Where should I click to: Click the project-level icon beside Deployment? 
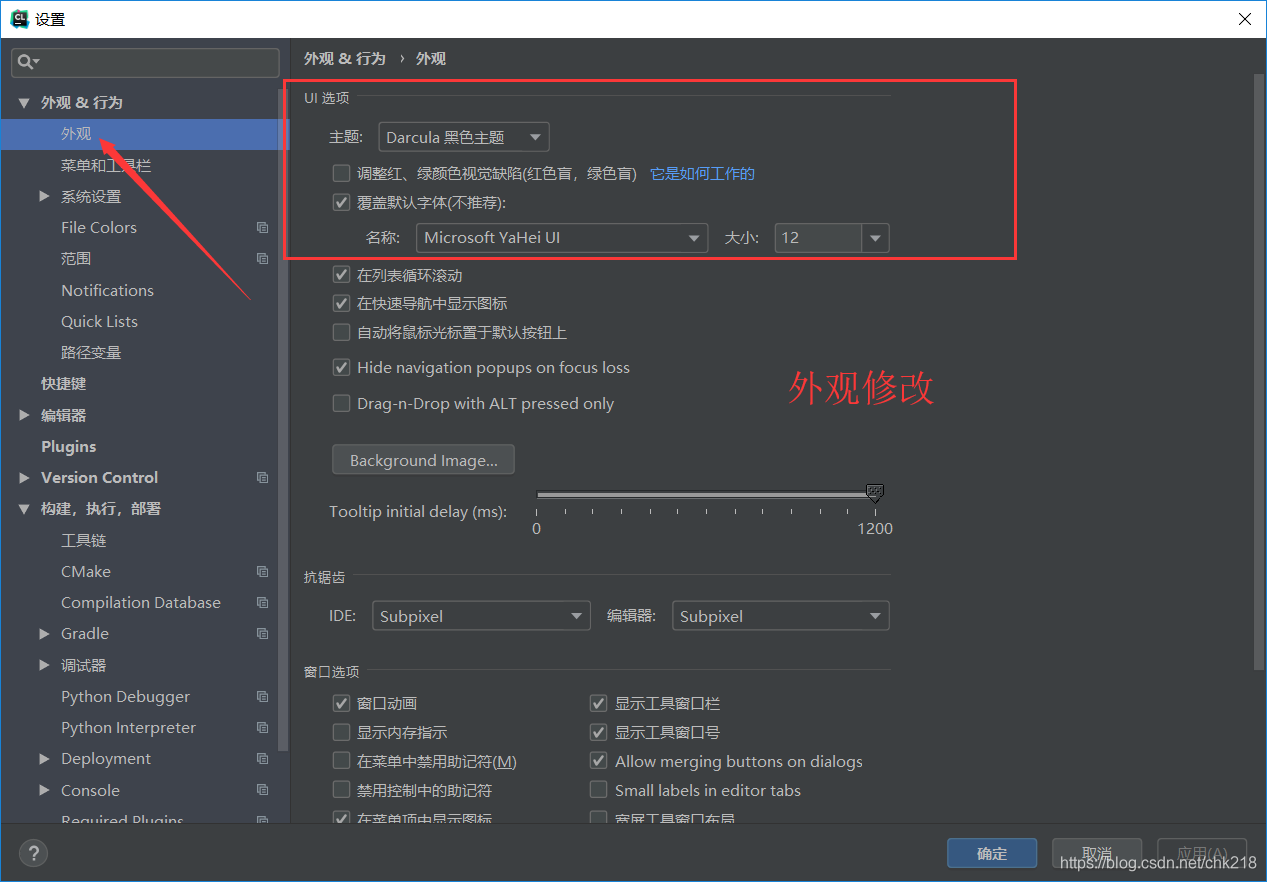[x=262, y=759]
